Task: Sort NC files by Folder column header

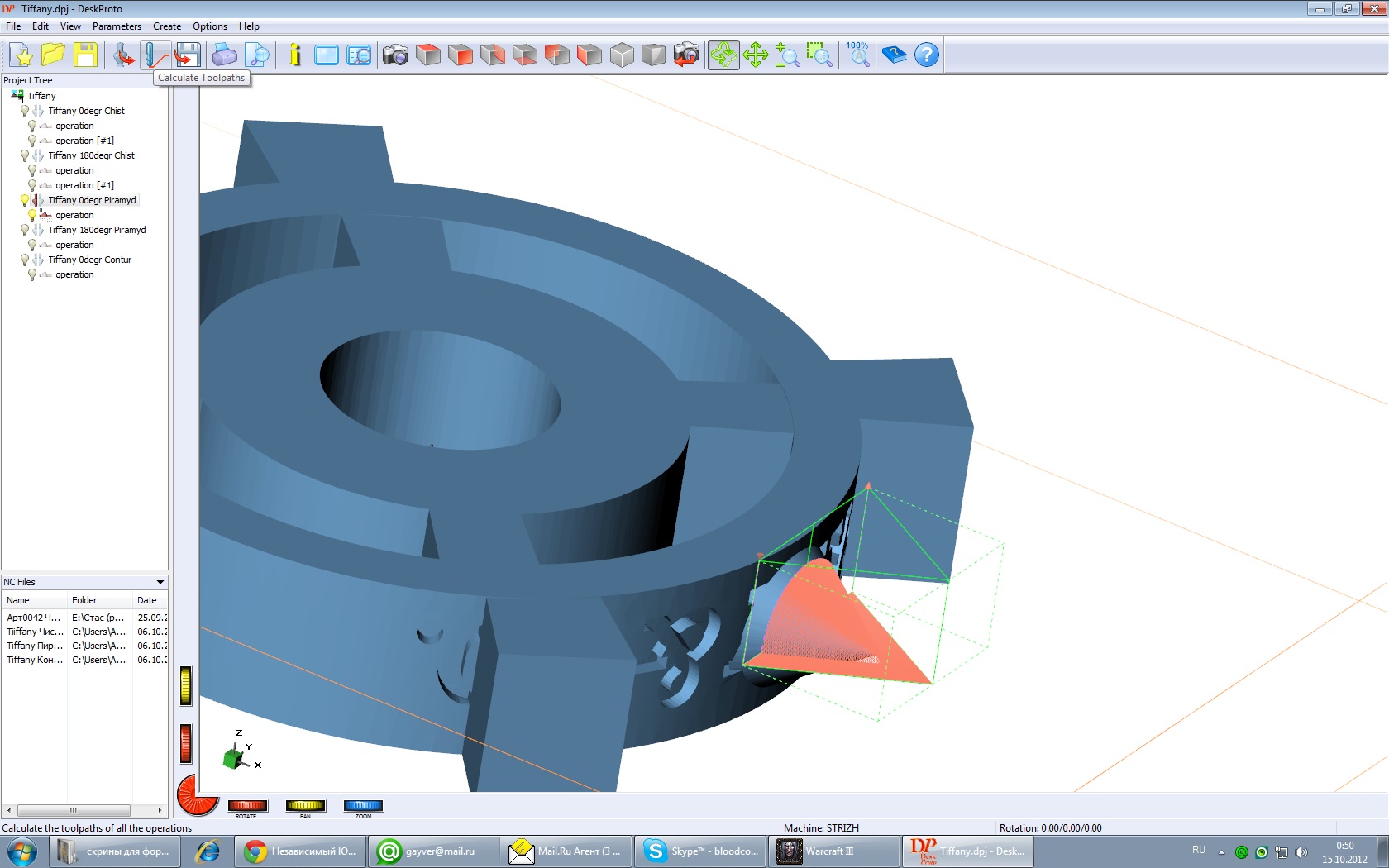Action: 84,600
